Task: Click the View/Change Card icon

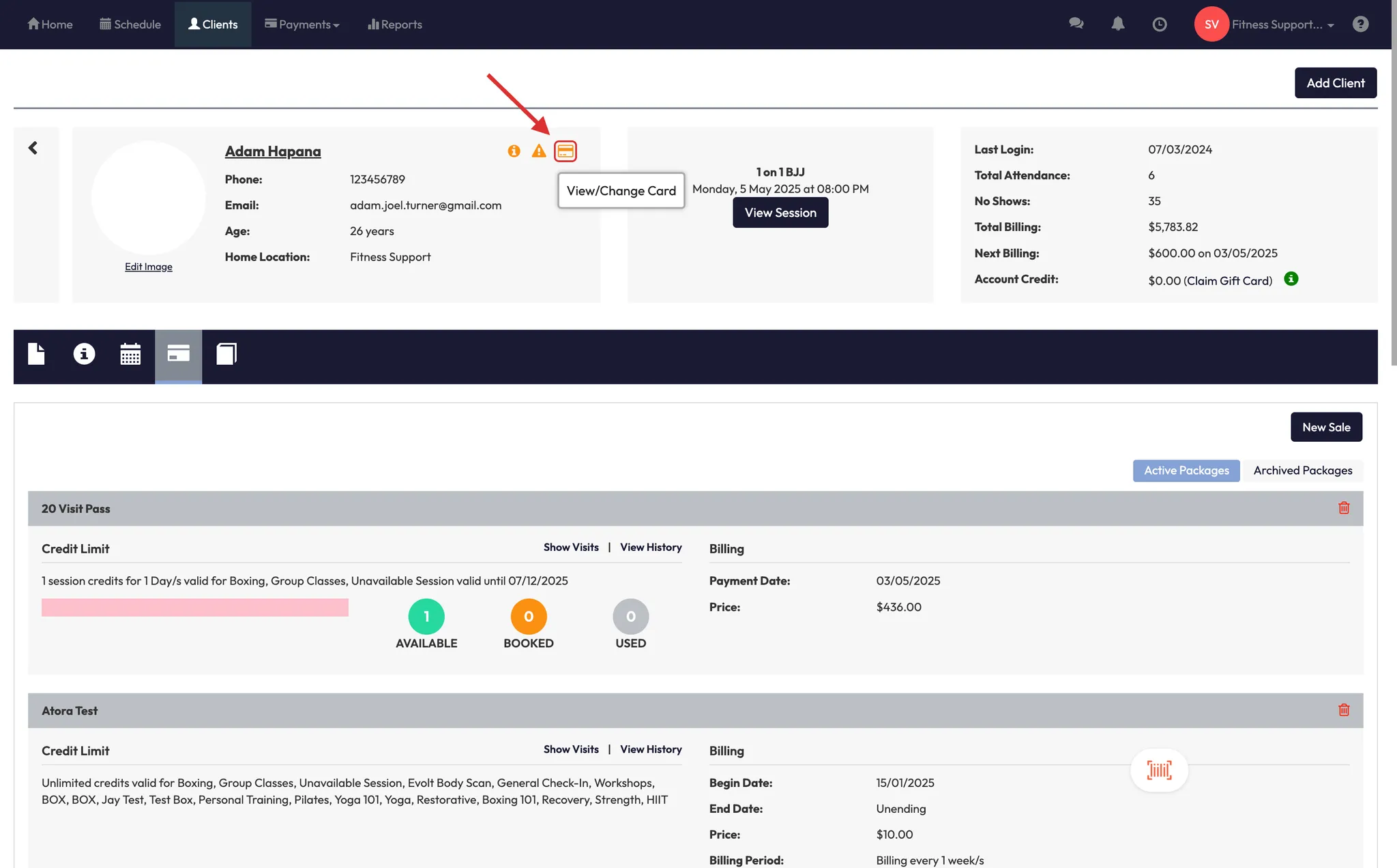Action: pyautogui.click(x=565, y=151)
